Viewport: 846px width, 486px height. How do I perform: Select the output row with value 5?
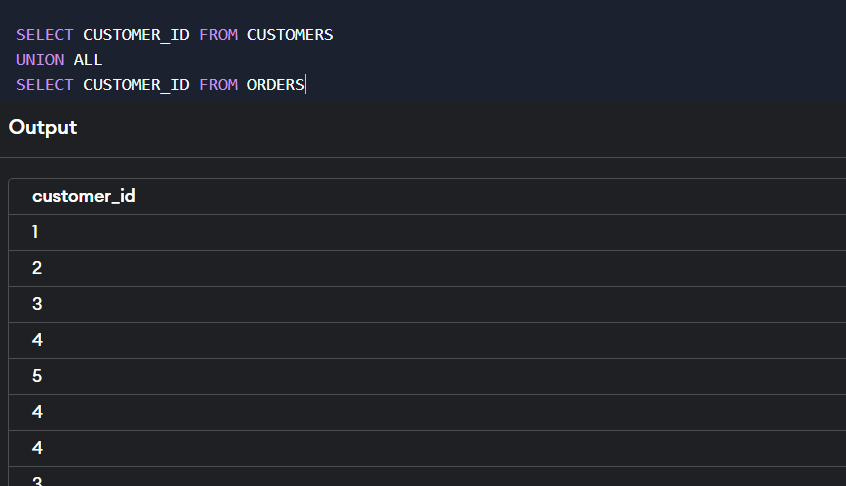click(x=427, y=377)
